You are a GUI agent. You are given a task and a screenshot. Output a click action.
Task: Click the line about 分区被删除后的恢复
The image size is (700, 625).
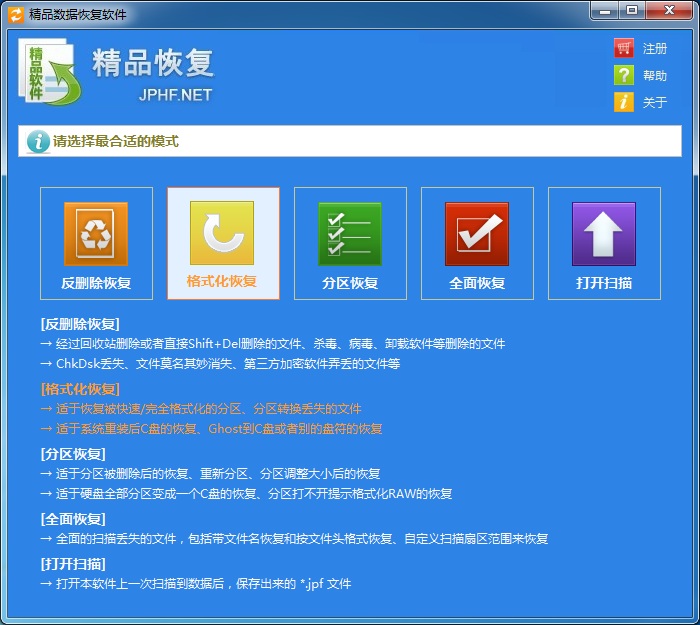pyautogui.click(x=210, y=474)
